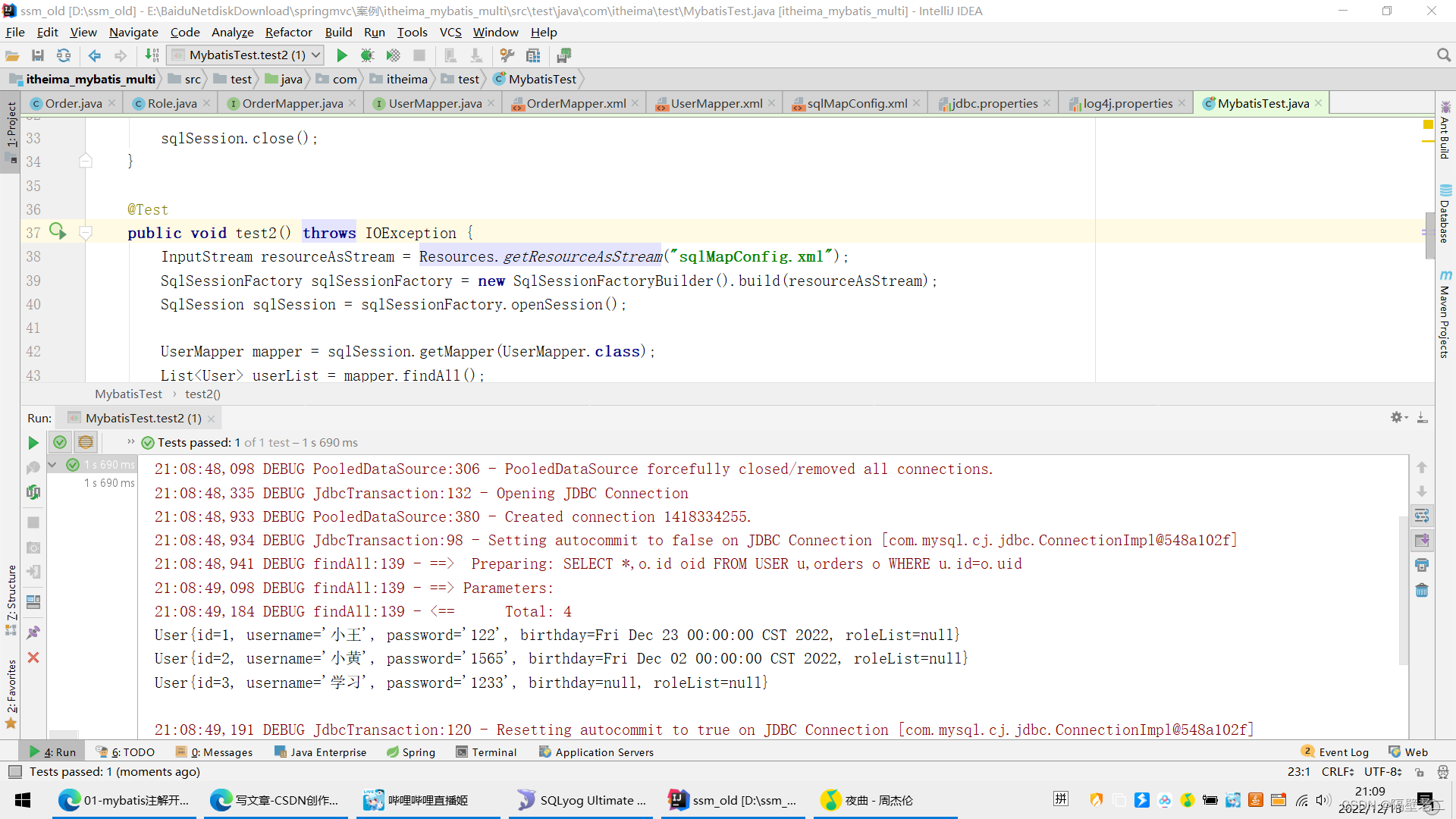Click the Debug bug icon in toolbar
This screenshot has height=819, width=1456.
point(368,55)
